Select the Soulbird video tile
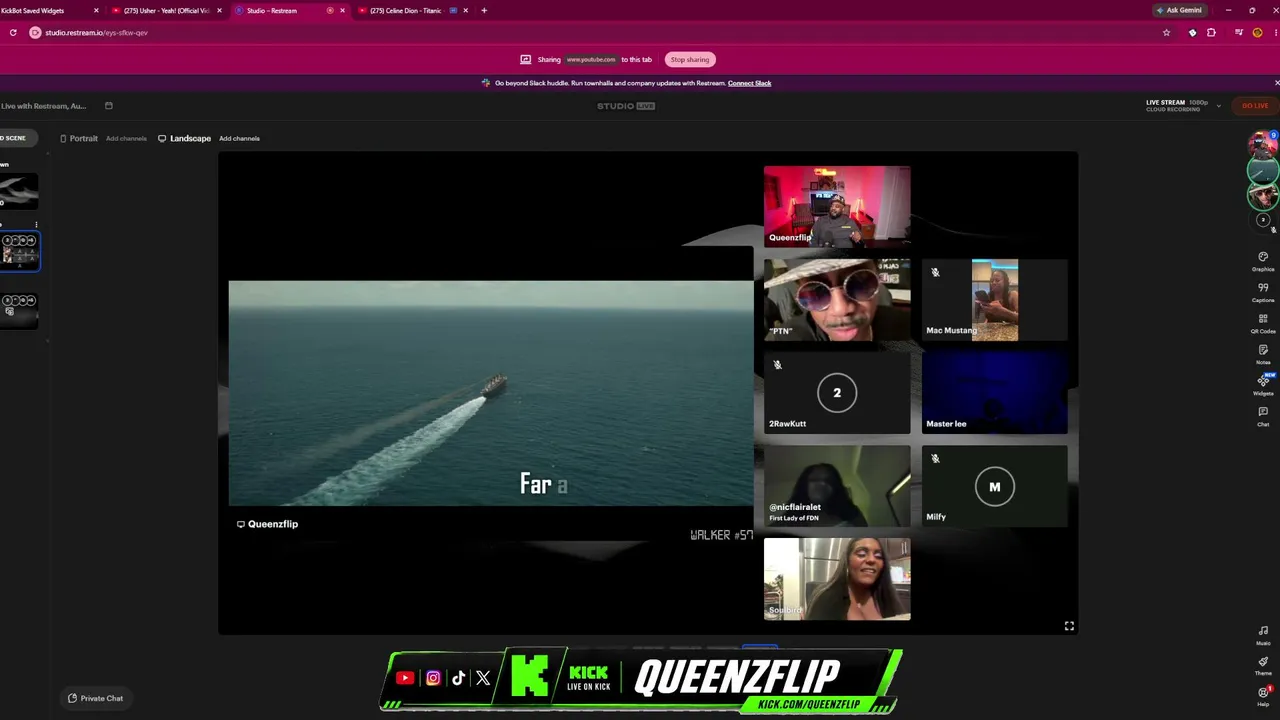This screenshot has height=720, width=1280. coord(837,579)
